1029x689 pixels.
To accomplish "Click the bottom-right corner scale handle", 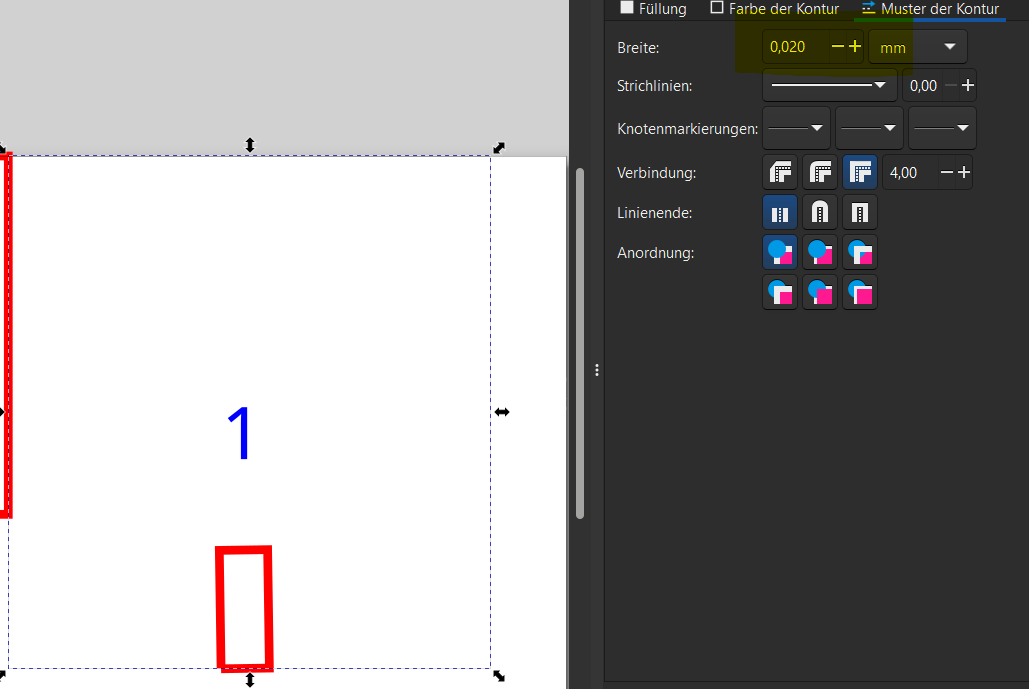I will 499,676.
